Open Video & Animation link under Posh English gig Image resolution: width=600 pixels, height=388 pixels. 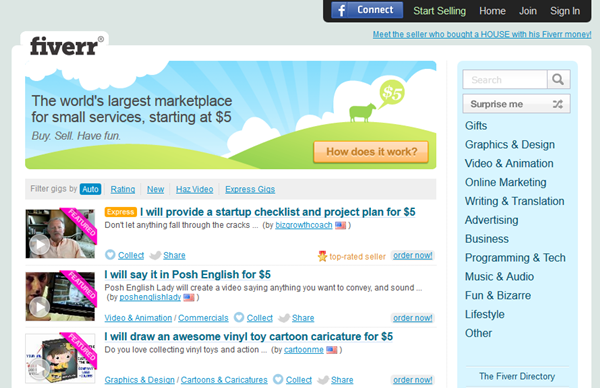138,318
